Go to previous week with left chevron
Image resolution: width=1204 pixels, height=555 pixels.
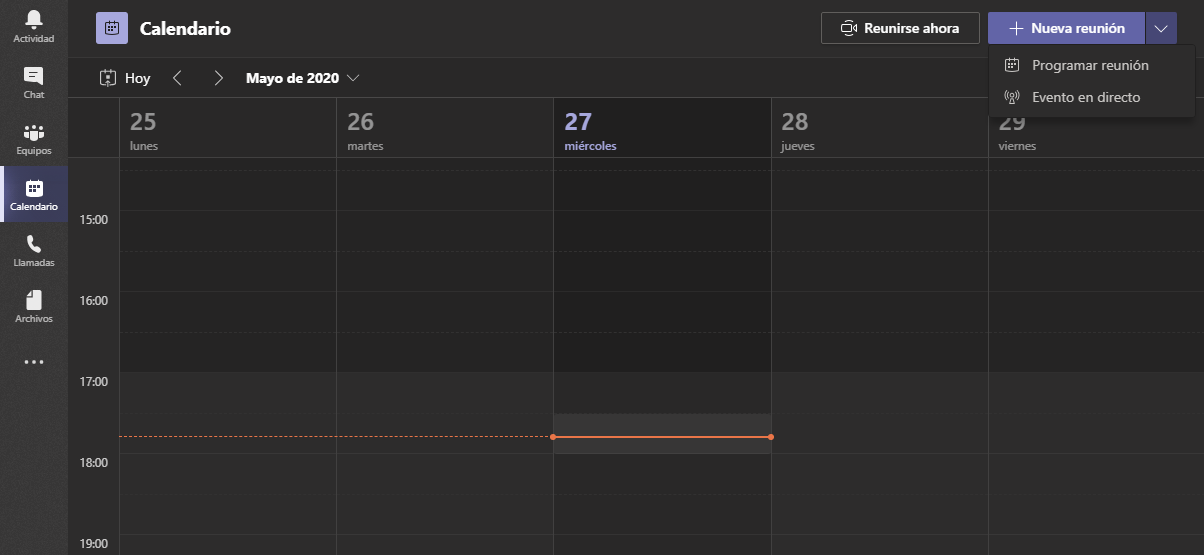177,78
